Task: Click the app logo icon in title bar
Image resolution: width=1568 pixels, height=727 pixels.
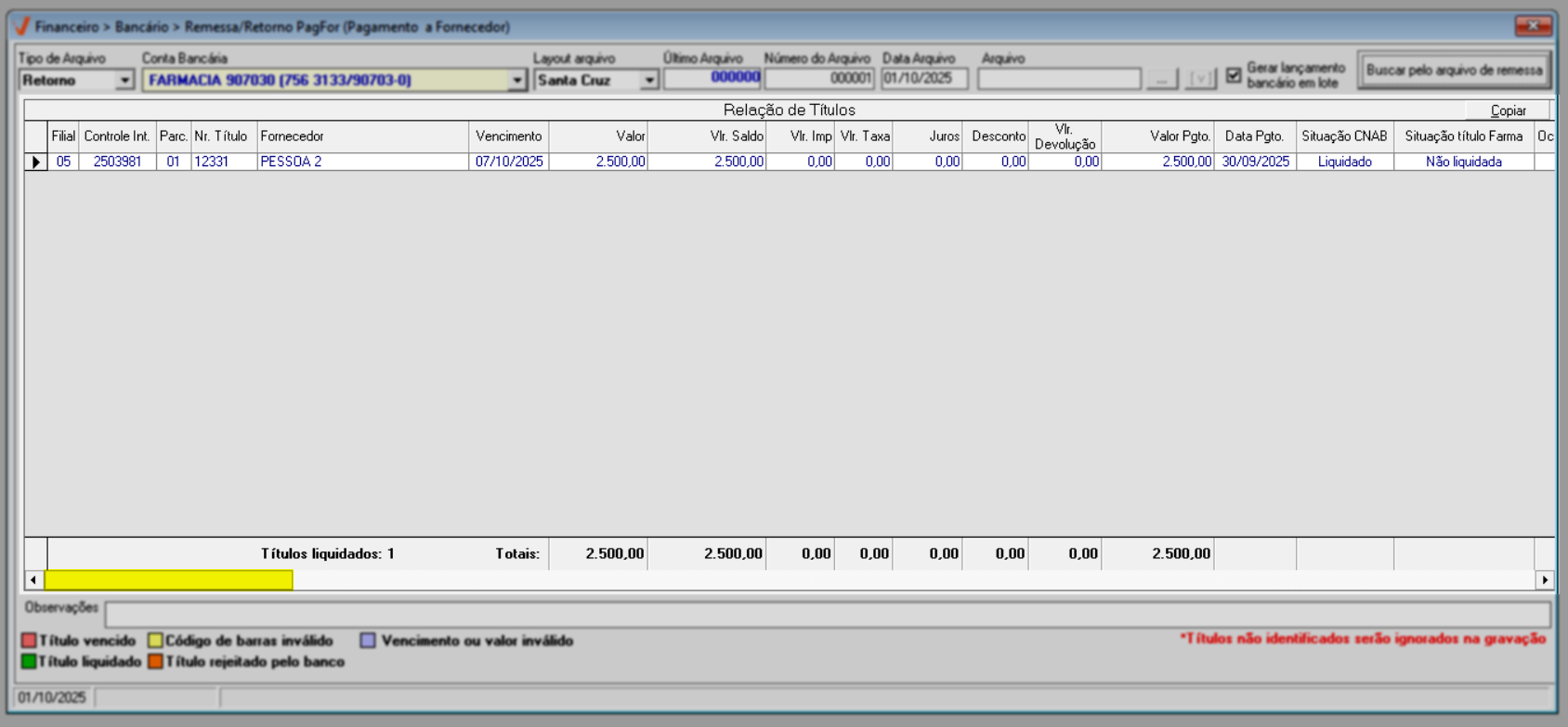Action: (x=22, y=26)
